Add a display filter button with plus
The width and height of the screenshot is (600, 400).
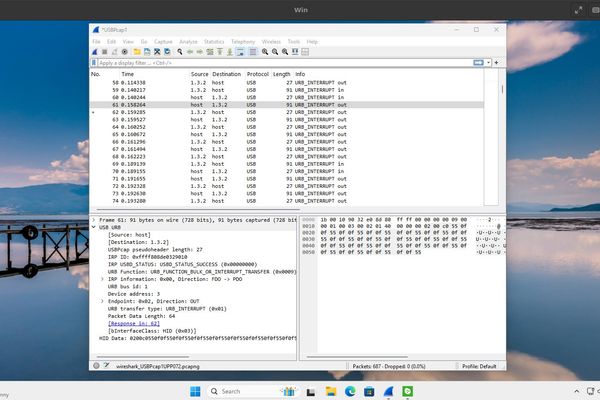click(496, 62)
